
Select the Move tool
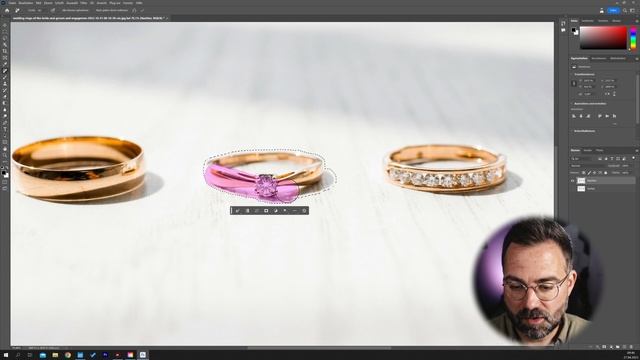click(5, 25)
